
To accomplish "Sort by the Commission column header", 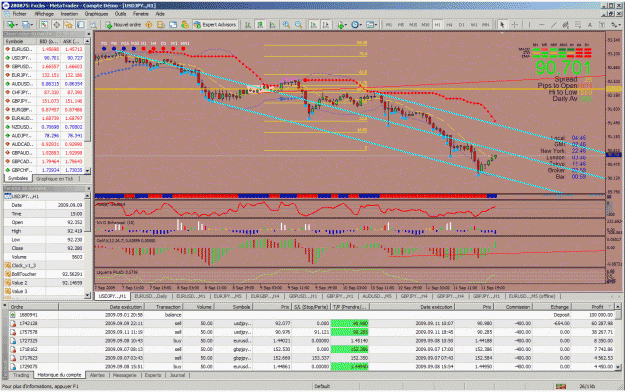I will pos(512,307).
